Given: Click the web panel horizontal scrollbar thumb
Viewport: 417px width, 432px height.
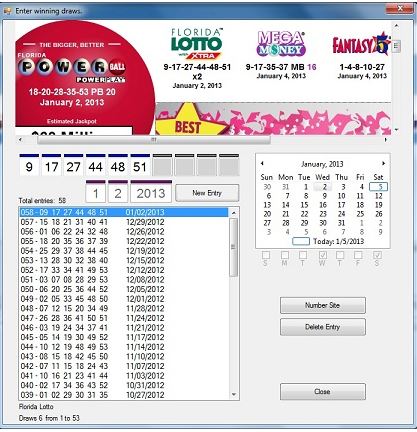Looking at the screenshot, I should coord(154,140).
